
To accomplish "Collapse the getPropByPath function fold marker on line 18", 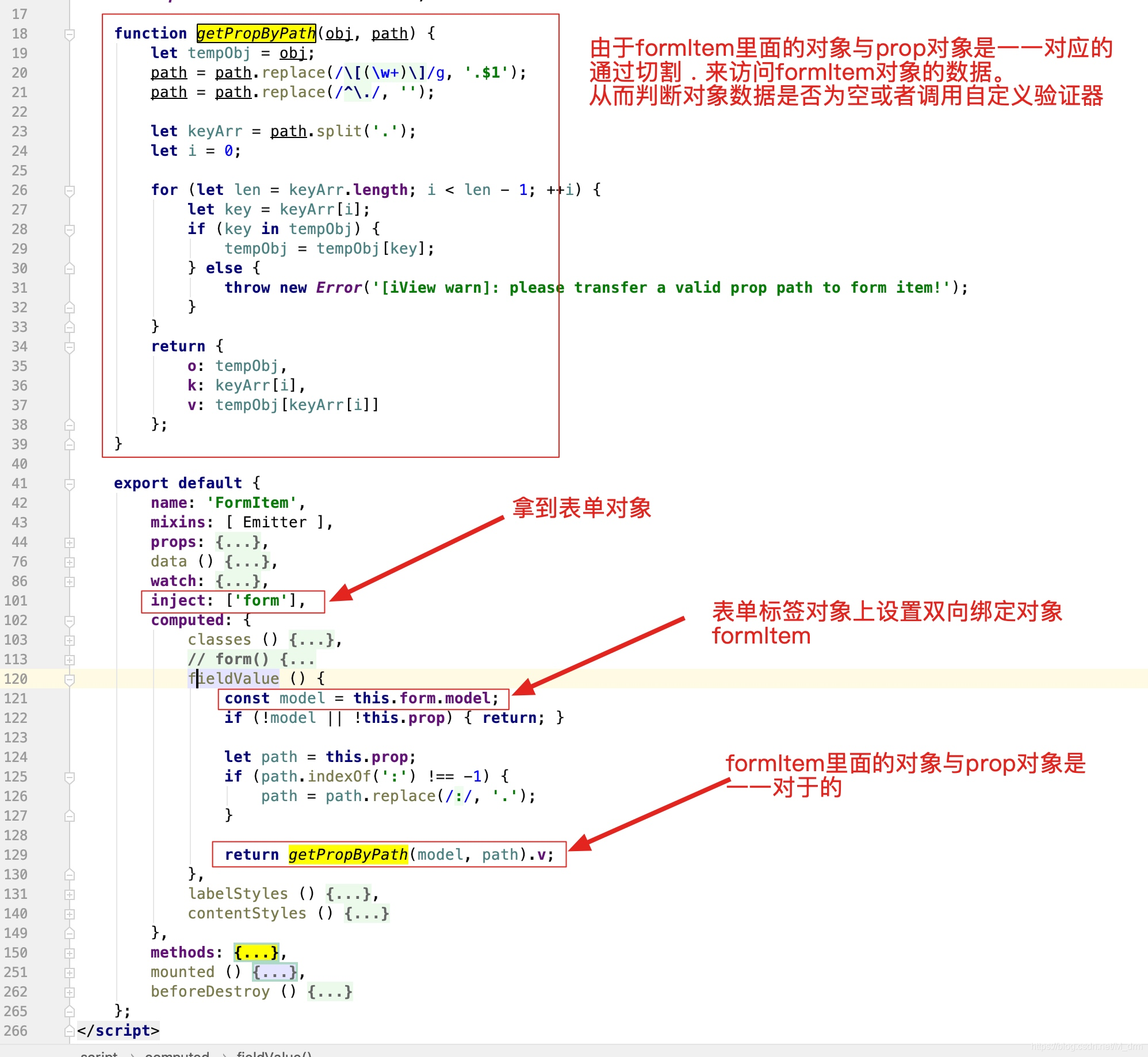I will [x=70, y=35].
